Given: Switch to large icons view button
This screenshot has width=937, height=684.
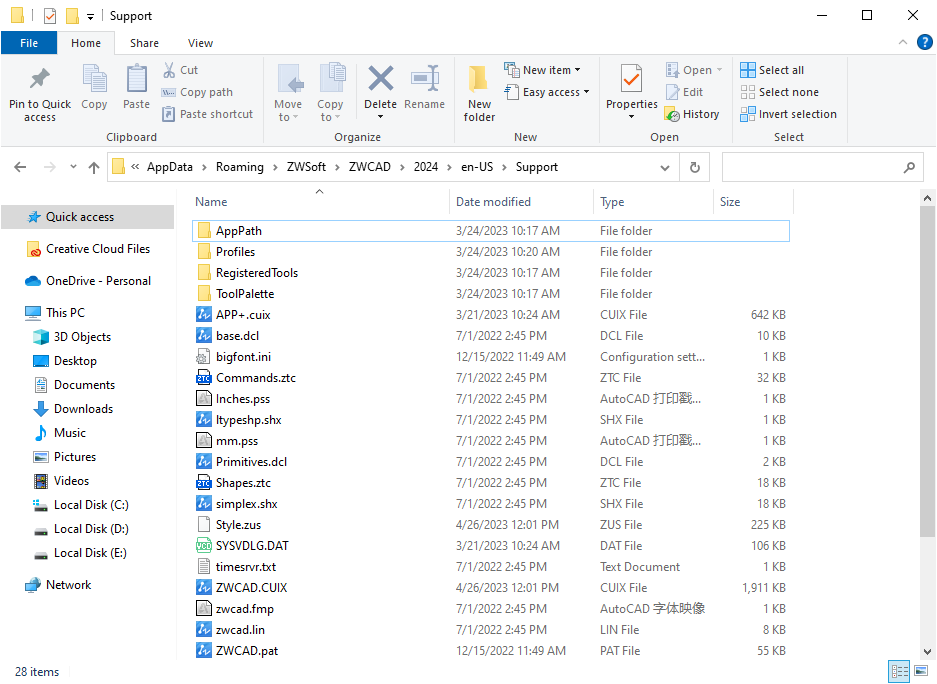Looking at the screenshot, I should tap(921, 671).
